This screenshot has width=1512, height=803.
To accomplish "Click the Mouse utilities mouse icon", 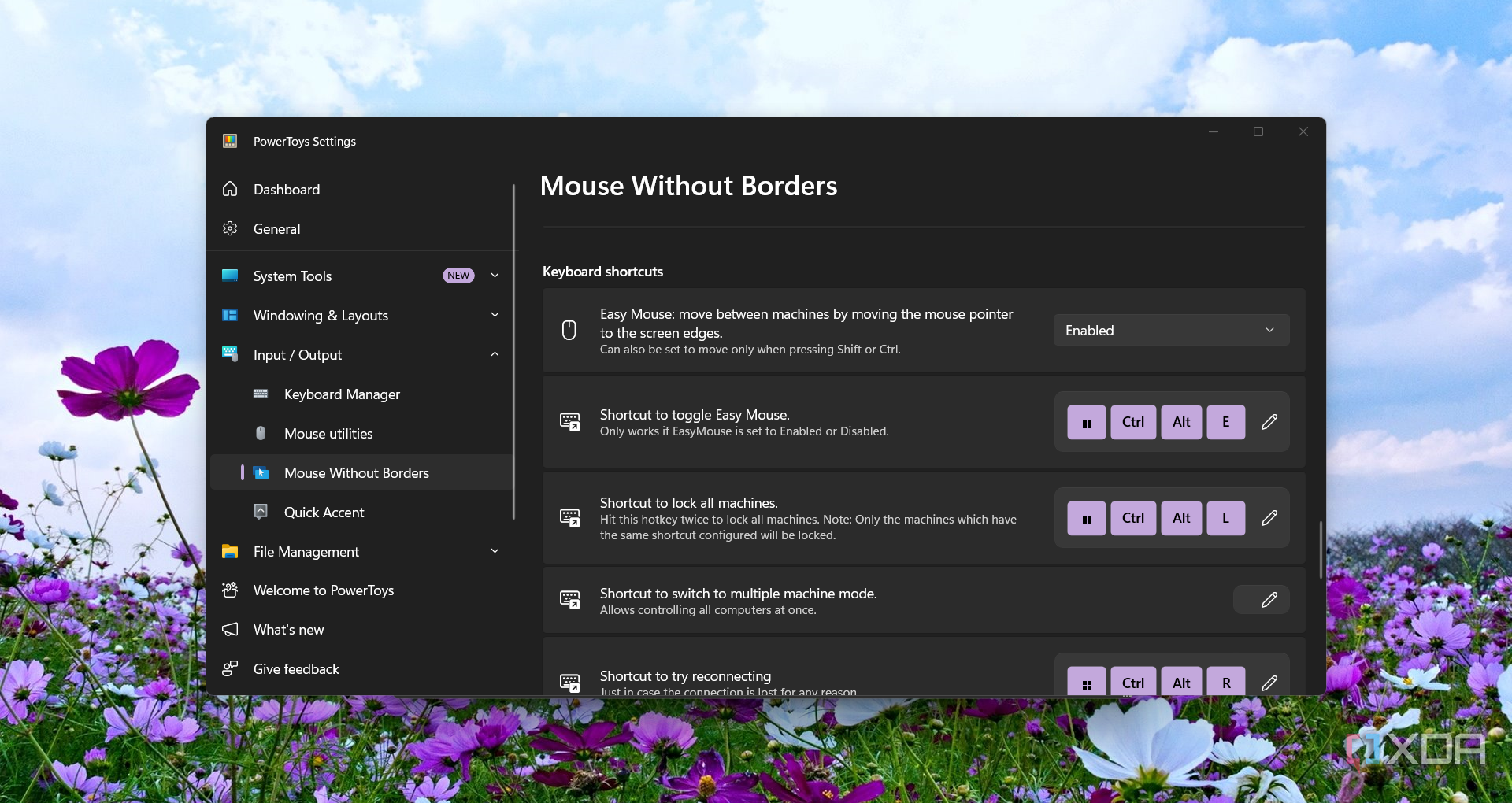I will tap(261, 433).
